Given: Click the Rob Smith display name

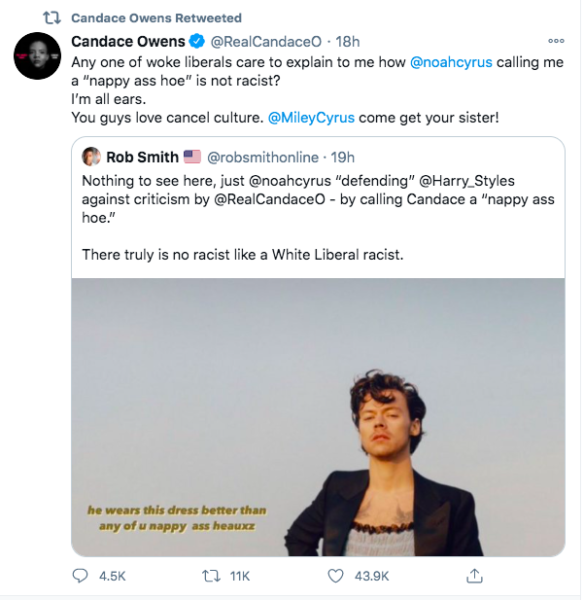Looking at the screenshot, I should point(142,157).
